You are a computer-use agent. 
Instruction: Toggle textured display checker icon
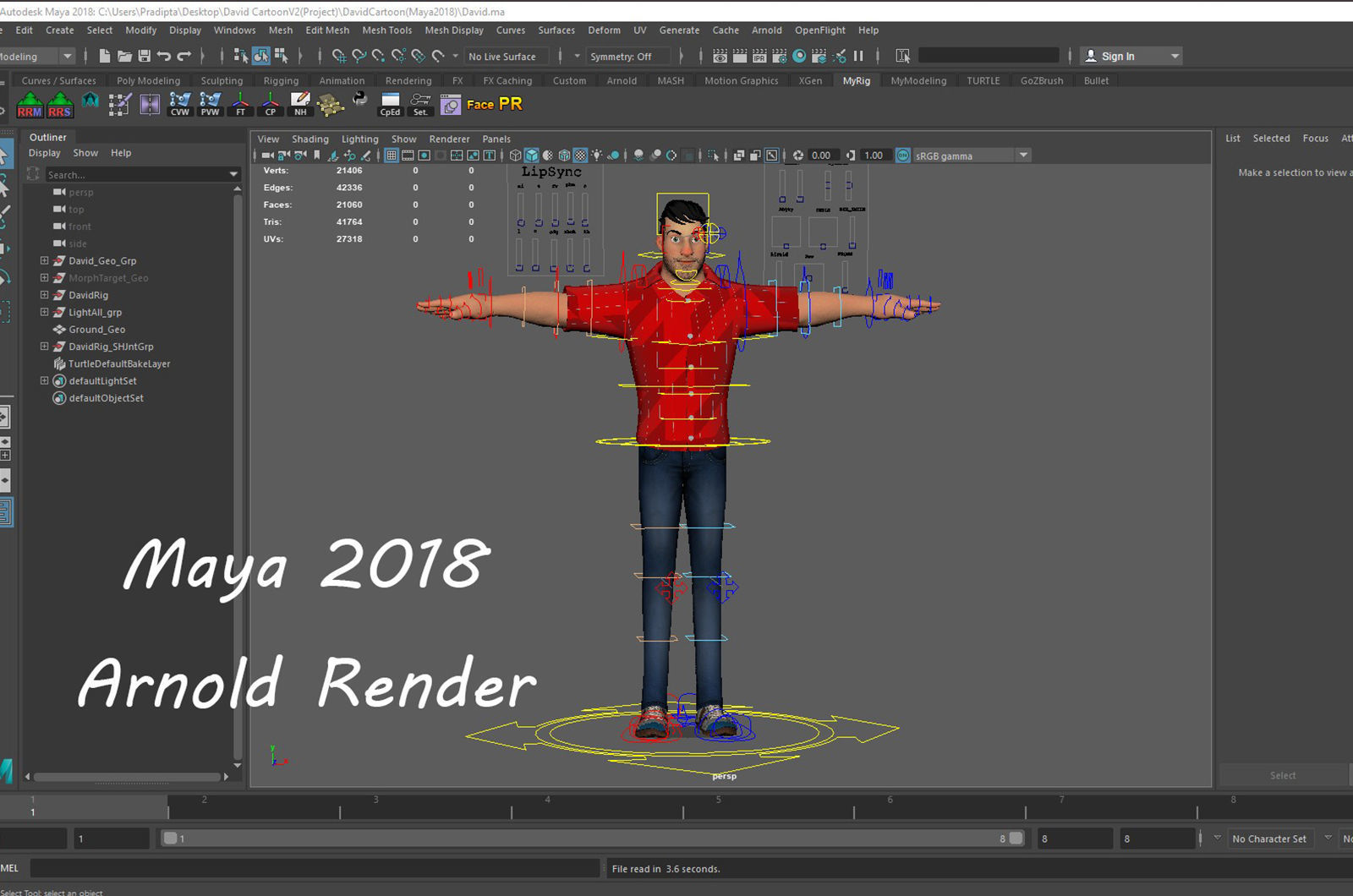(580, 156)
